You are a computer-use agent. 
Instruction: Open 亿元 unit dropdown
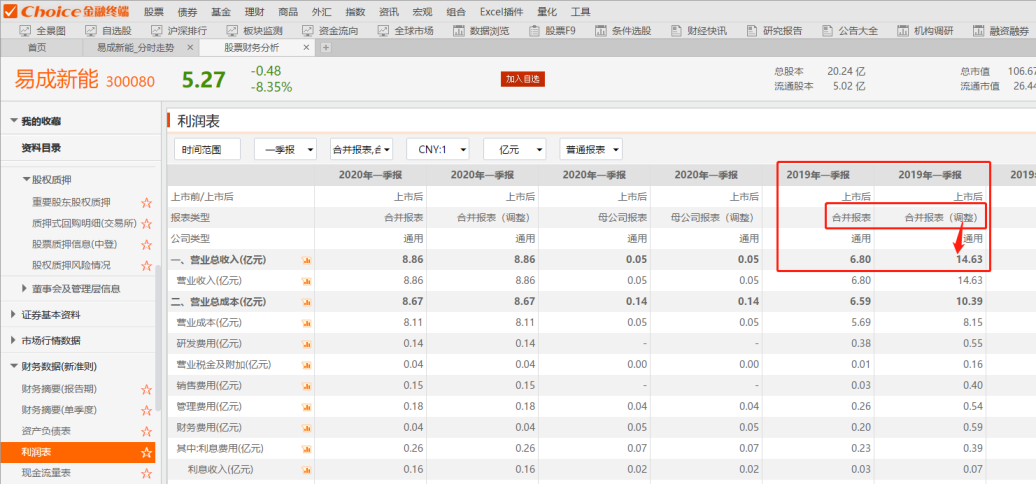pos(515,150)
